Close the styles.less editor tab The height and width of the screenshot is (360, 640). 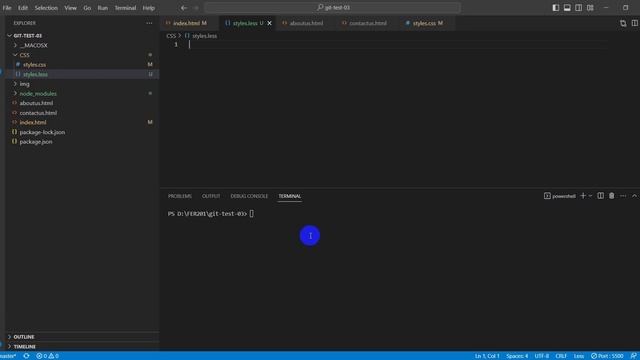click(x=269, y=23)
